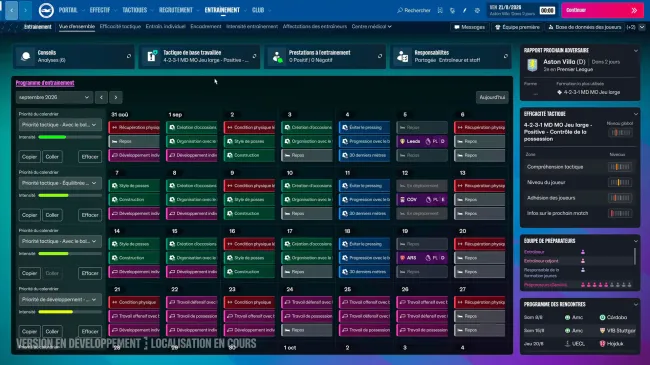This screenshot has height=365, width=650.
Task: Click the Conseils analyst icon card
Action: tap(26, 56)
